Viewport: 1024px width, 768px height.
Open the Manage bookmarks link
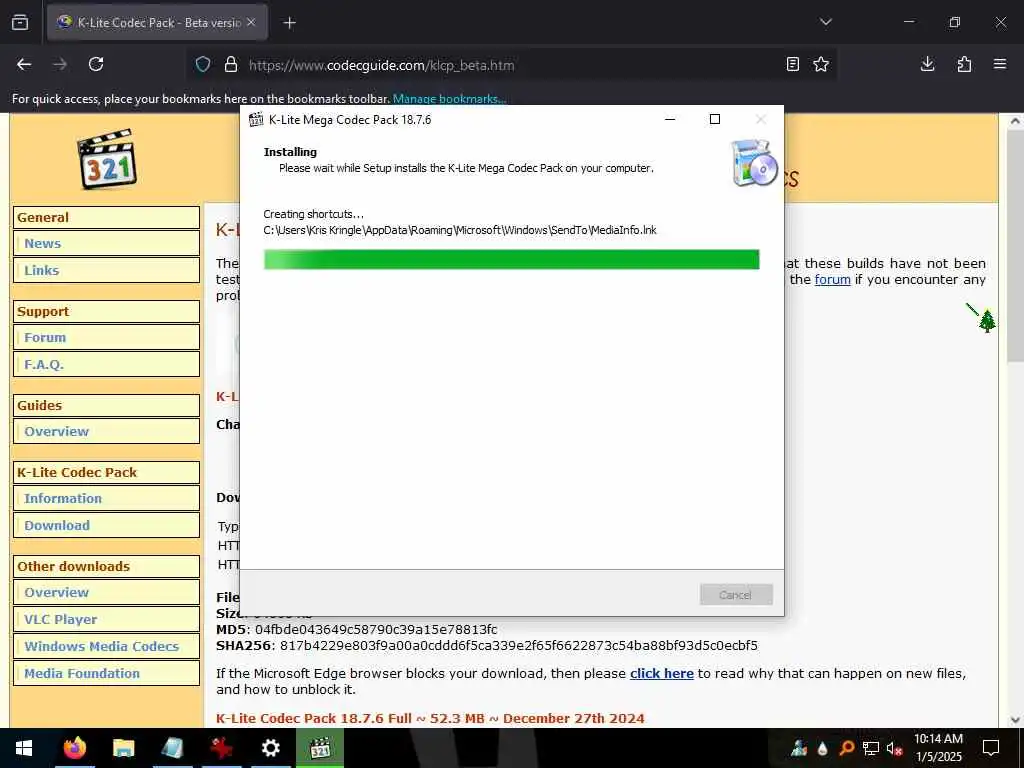click(449, 99)
